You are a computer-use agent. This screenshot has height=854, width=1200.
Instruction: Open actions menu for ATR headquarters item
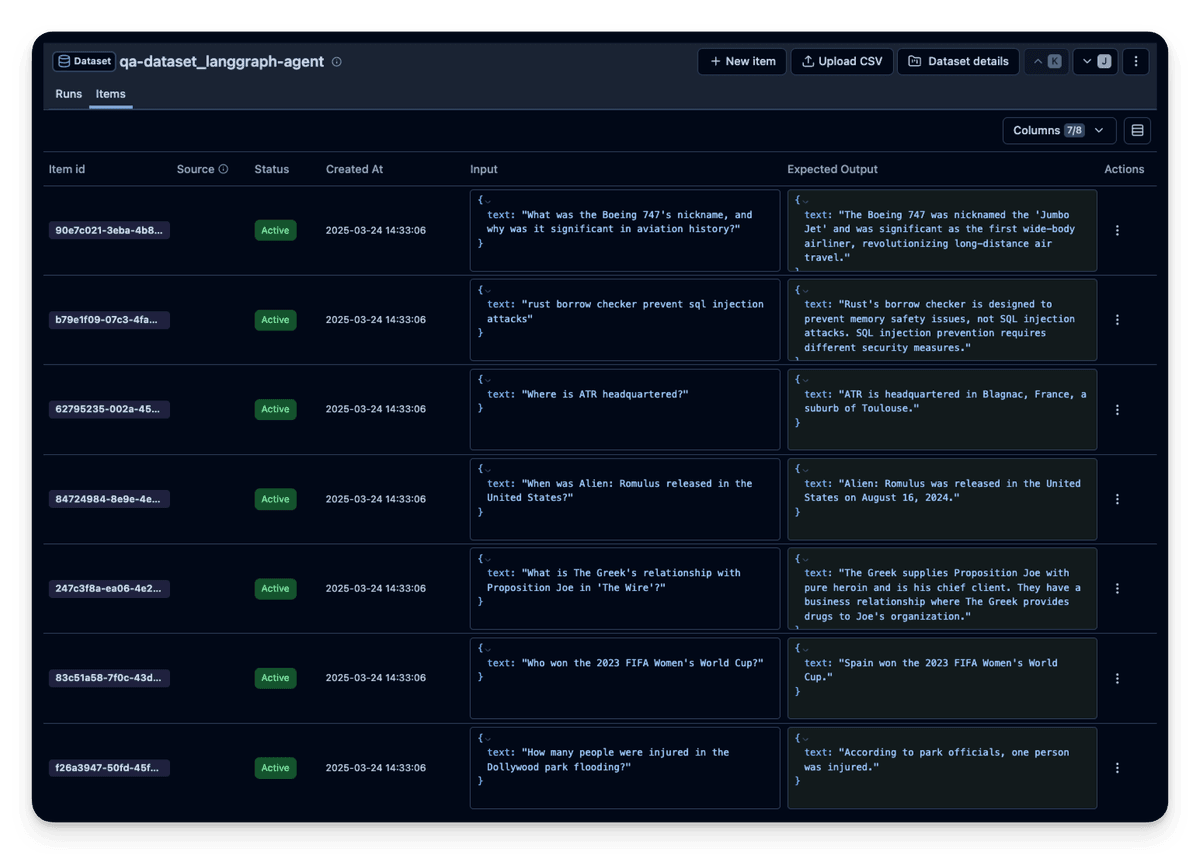pyautogui.click(x=1117, y=410)
